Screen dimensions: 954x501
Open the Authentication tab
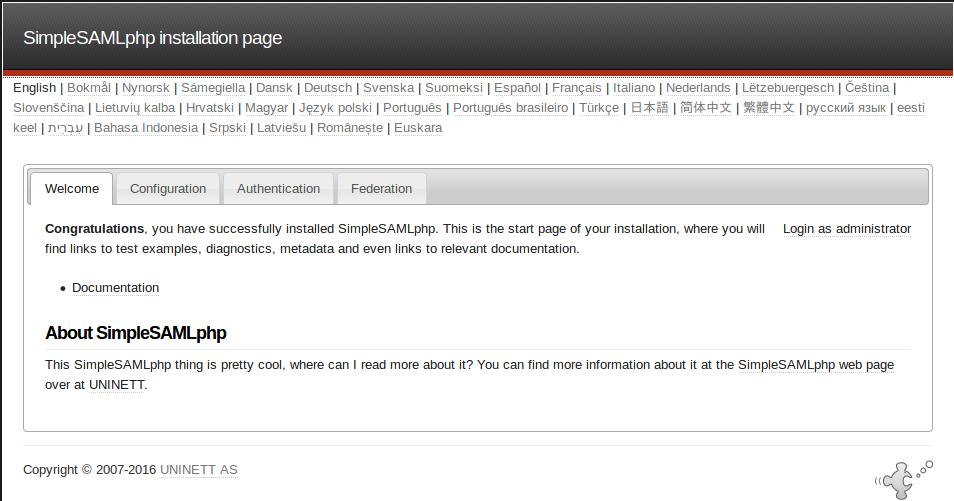tap(279, 189)
